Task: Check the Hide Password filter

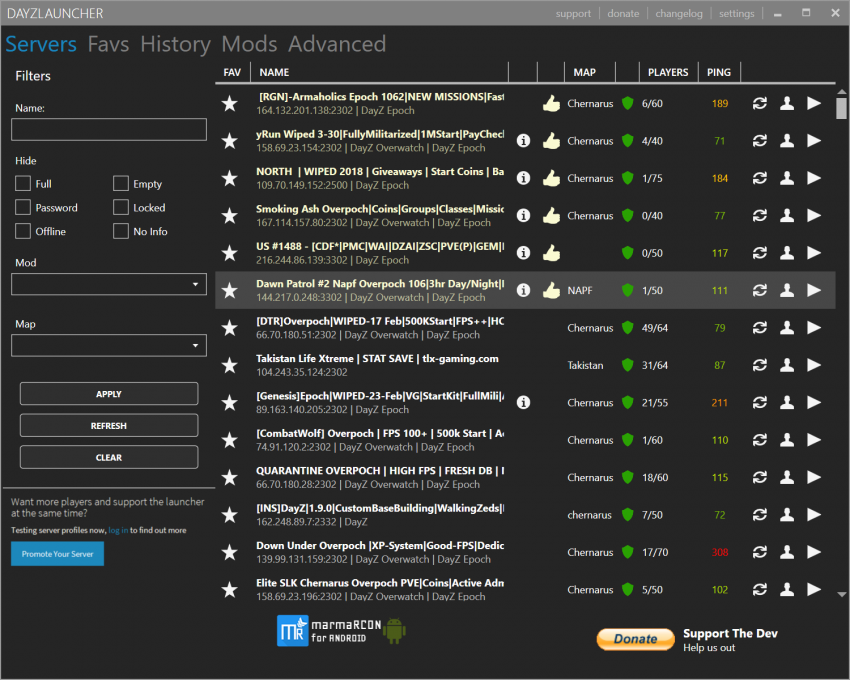Action: click(23, 207)
